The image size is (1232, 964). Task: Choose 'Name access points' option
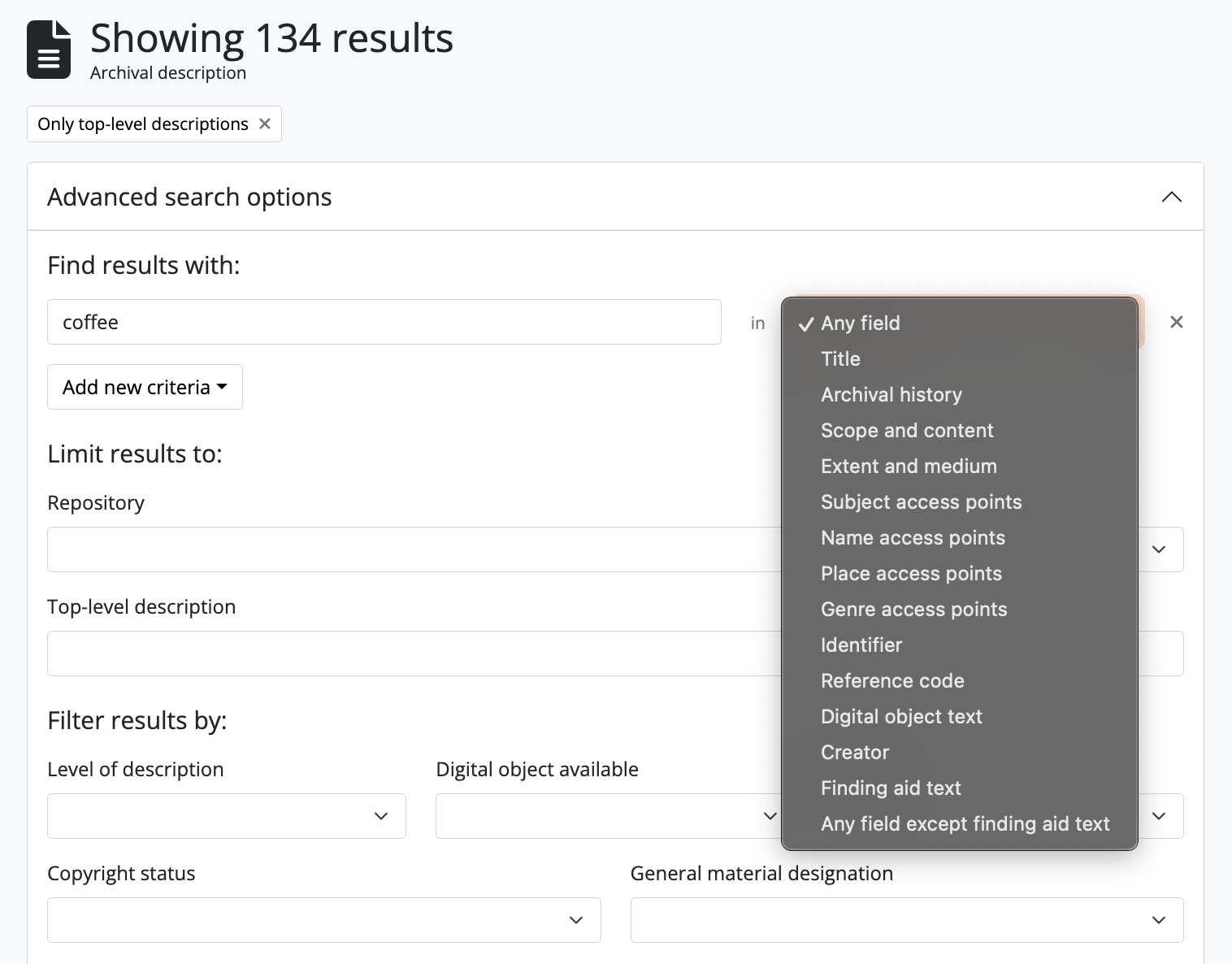point(913,537)
